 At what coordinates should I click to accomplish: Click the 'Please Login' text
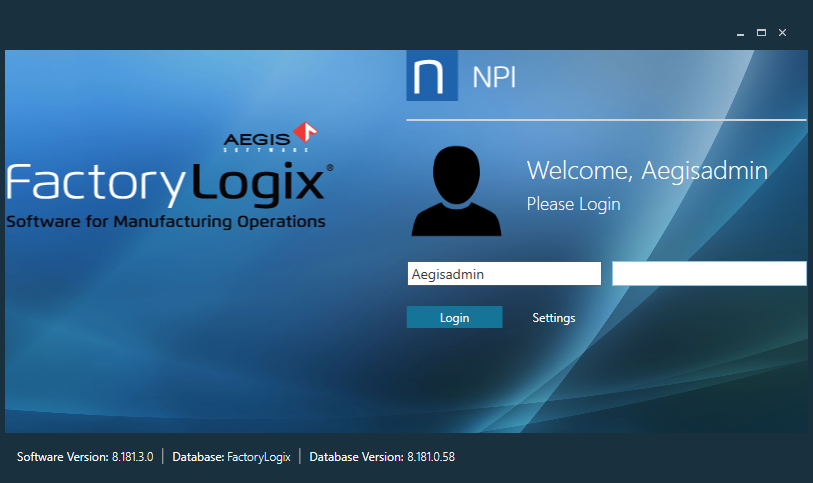click(573, 204)
